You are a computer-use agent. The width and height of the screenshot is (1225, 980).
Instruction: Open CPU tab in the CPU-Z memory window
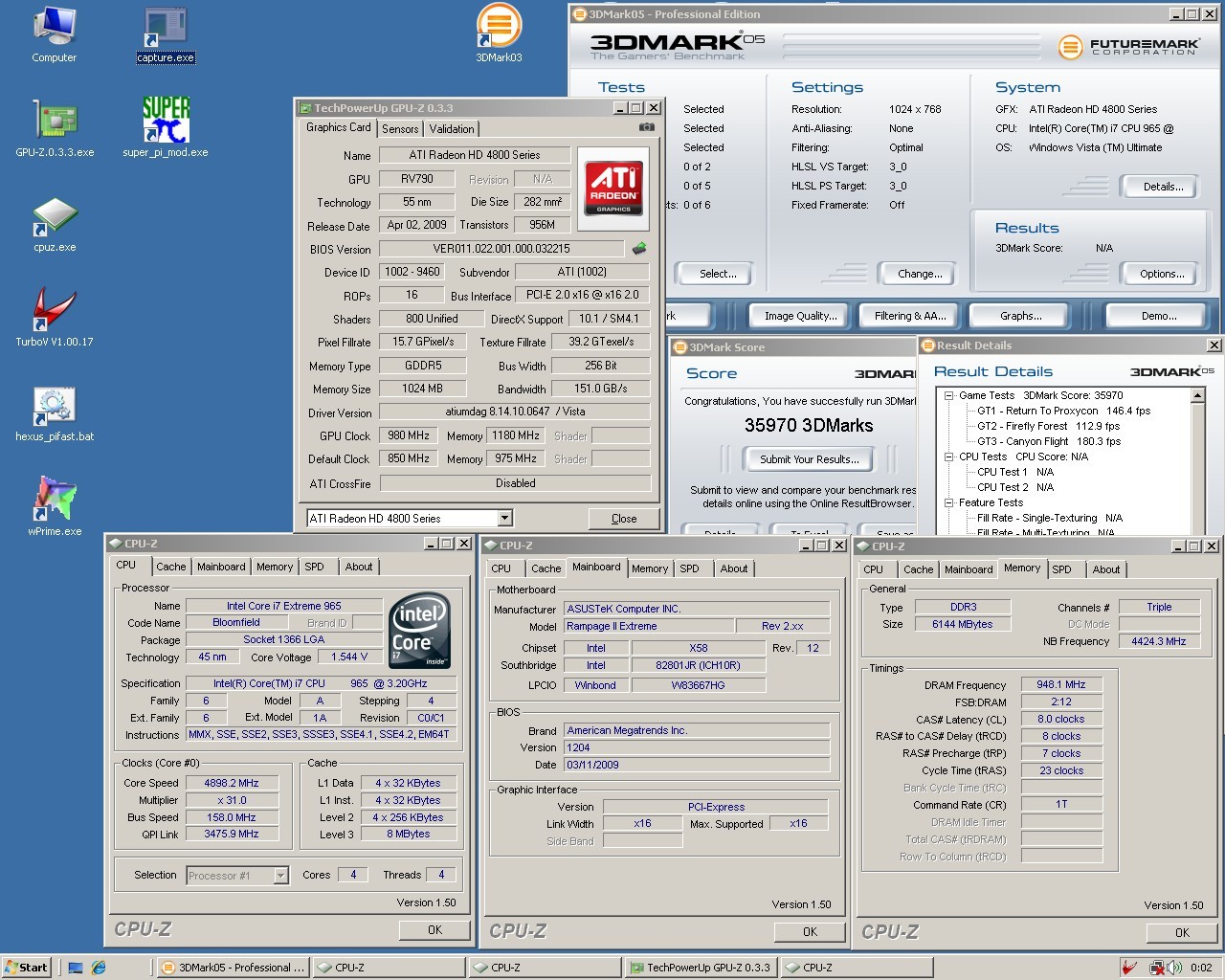click(x=874, y=569)
